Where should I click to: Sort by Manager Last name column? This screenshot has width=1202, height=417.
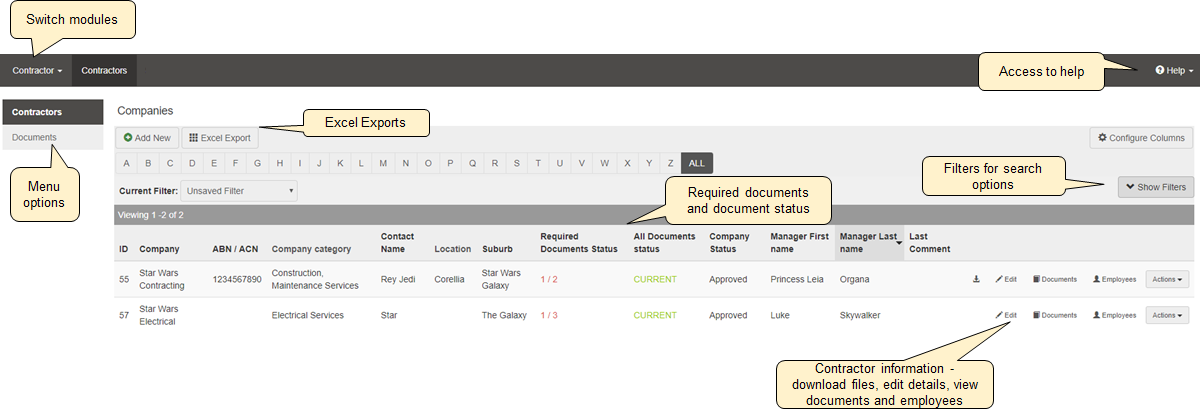(867, 242)
